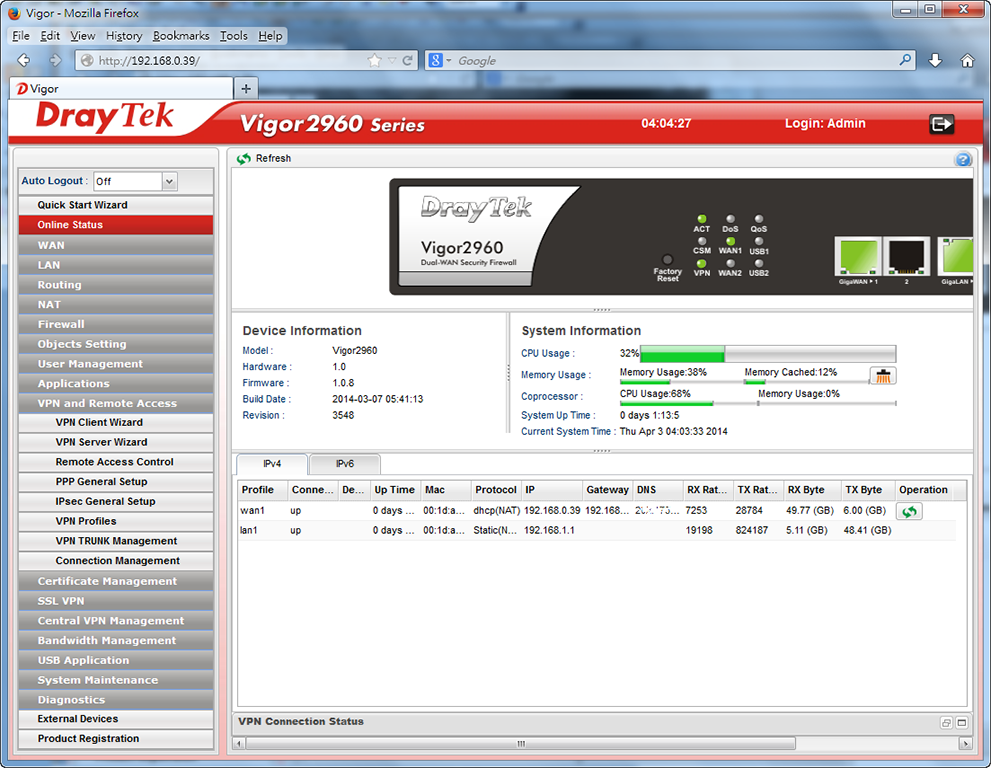
Task: Open VPN Client Wizard
Action: pyautogui.click(x=116, y=422)
